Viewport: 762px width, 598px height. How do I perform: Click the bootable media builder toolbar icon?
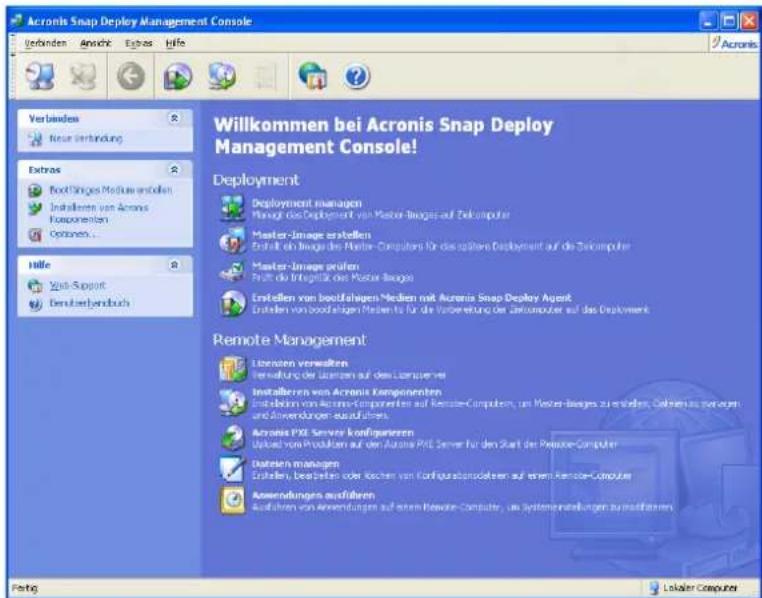pyautogui.click(x=177, y=76)
